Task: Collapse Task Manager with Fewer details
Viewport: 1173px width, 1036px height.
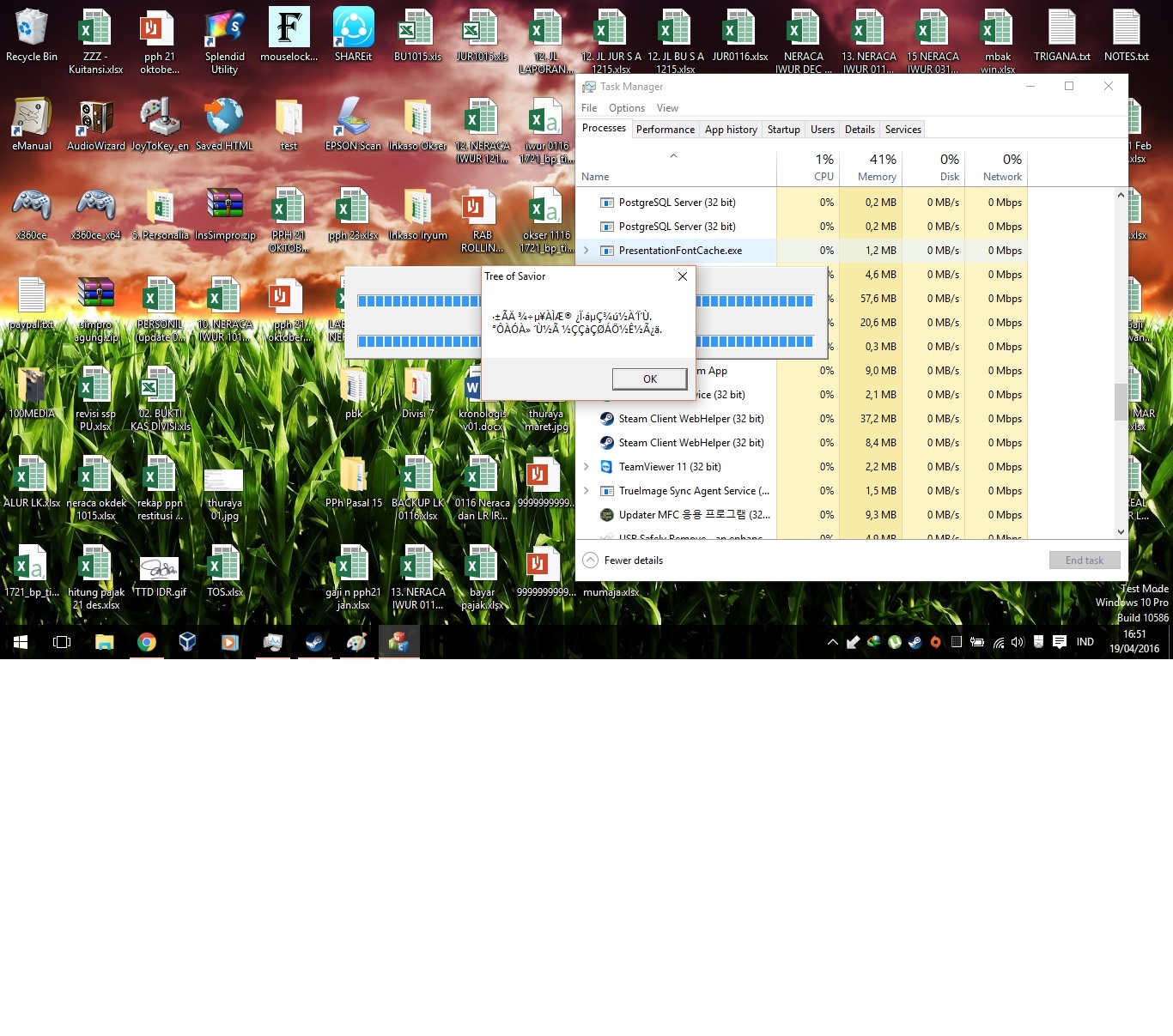Action: tap(623, 560)
